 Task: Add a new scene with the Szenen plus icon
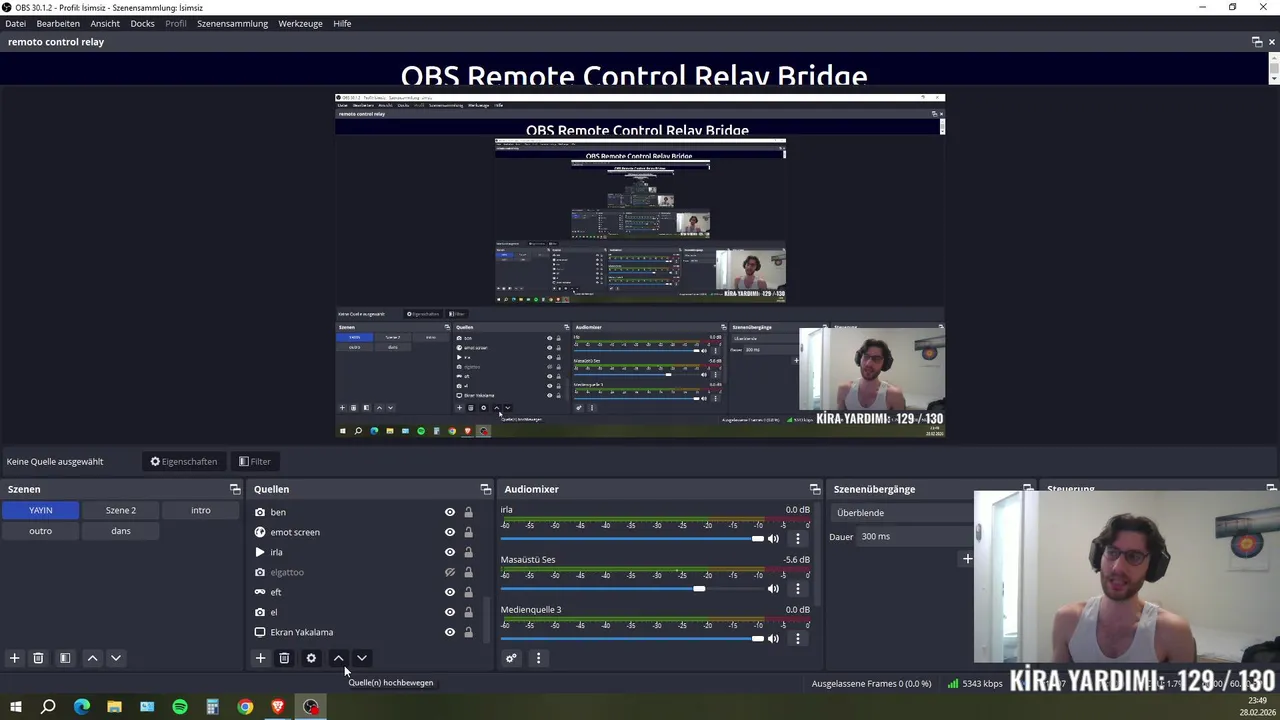pyautogui.click(x=14, y=658)
